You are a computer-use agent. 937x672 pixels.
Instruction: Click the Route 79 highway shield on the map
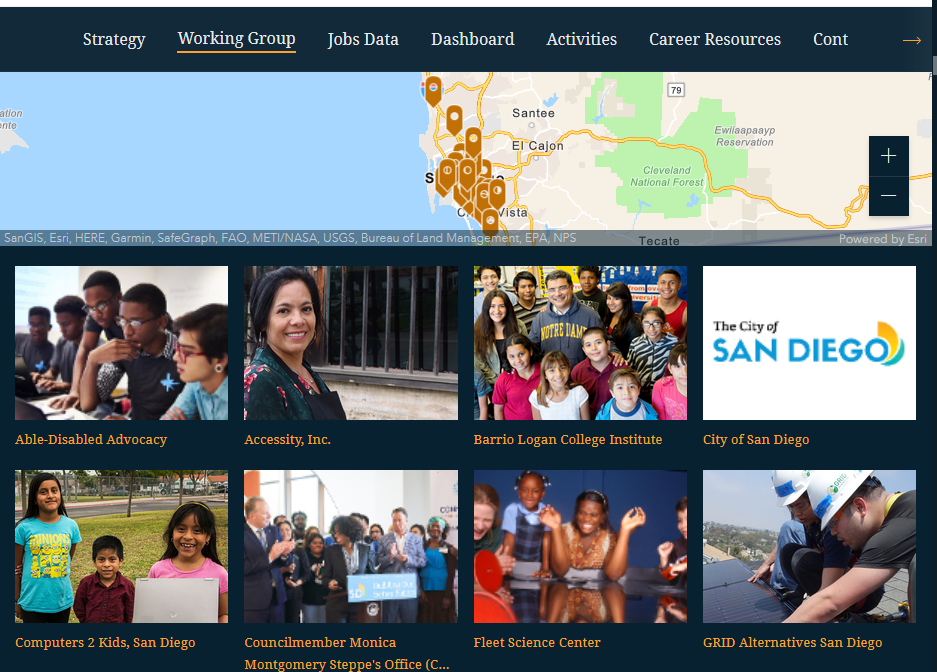676,90
